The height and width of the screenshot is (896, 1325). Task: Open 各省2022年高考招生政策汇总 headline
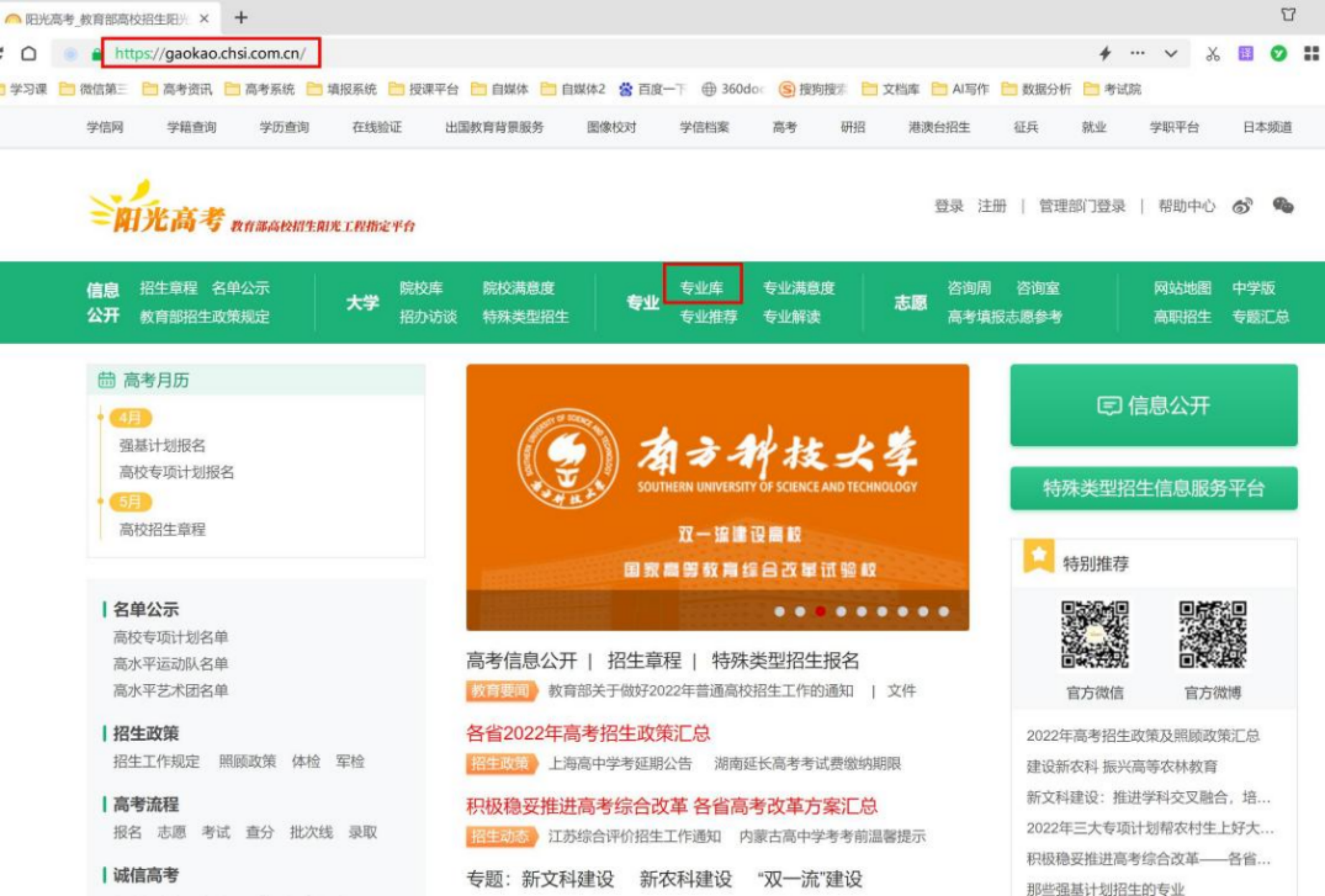point(588,733)
